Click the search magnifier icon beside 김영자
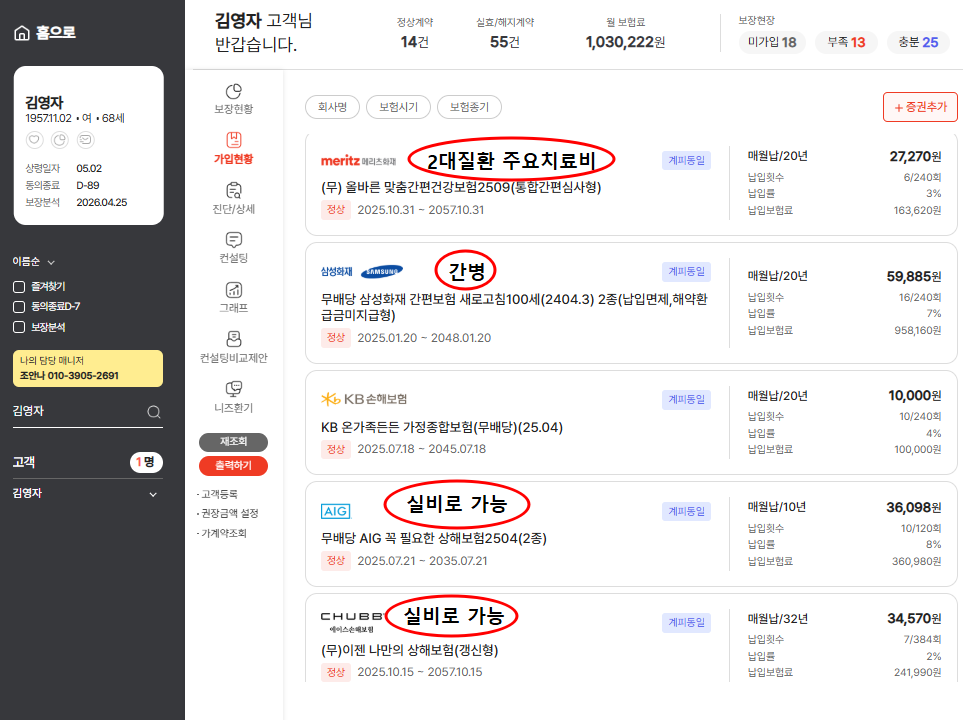 pyautogui.click(x=154, y=411)
